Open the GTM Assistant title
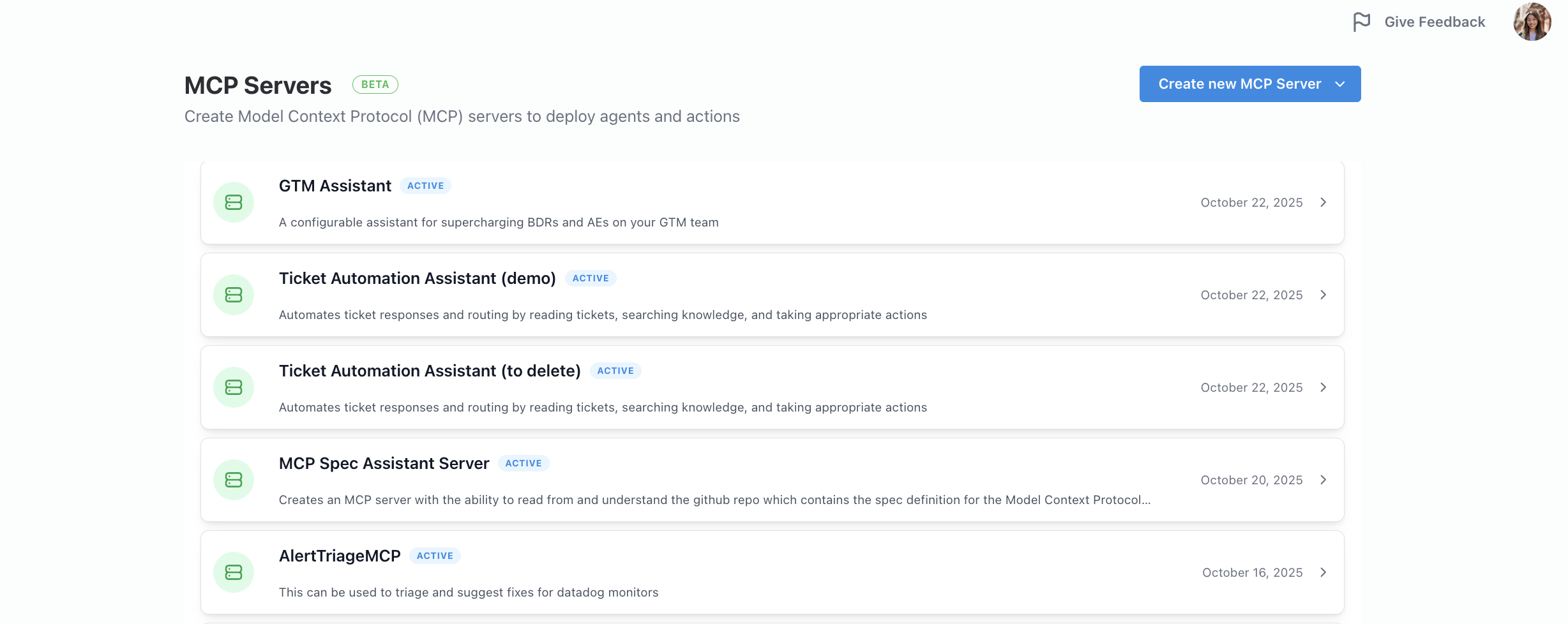This screenshot has height=624, width=1568. [335, 186]
